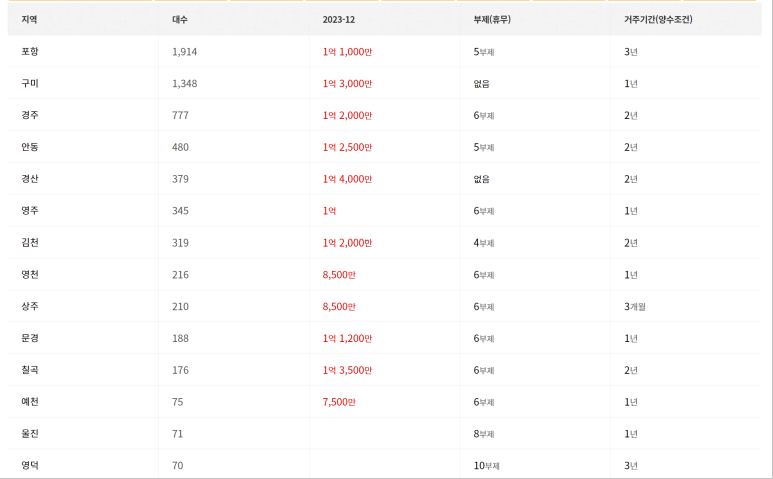Click the count value 75
773x479 pixels.
click(x=177, y=402)
